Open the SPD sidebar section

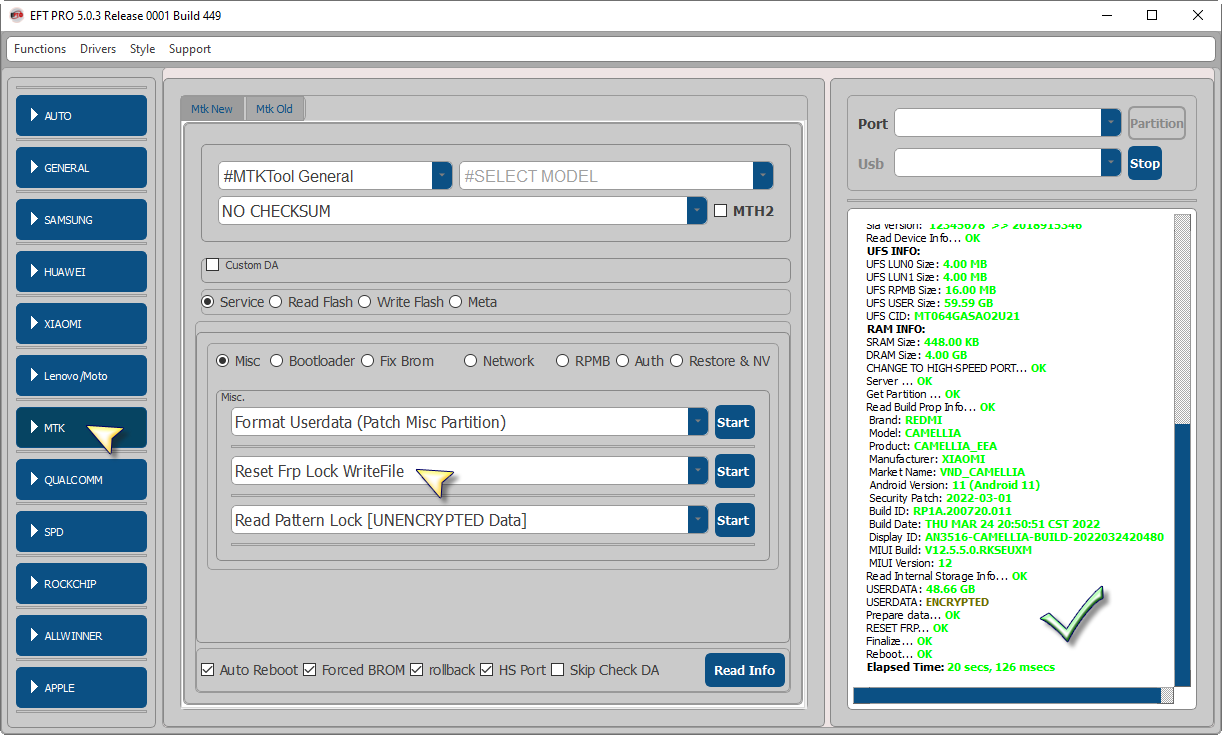[82, 532]
